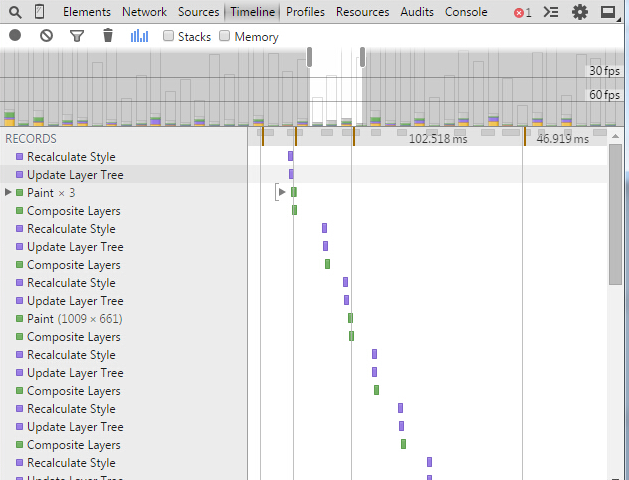Clear the timeline recording
629x480 pixels.
47,36
